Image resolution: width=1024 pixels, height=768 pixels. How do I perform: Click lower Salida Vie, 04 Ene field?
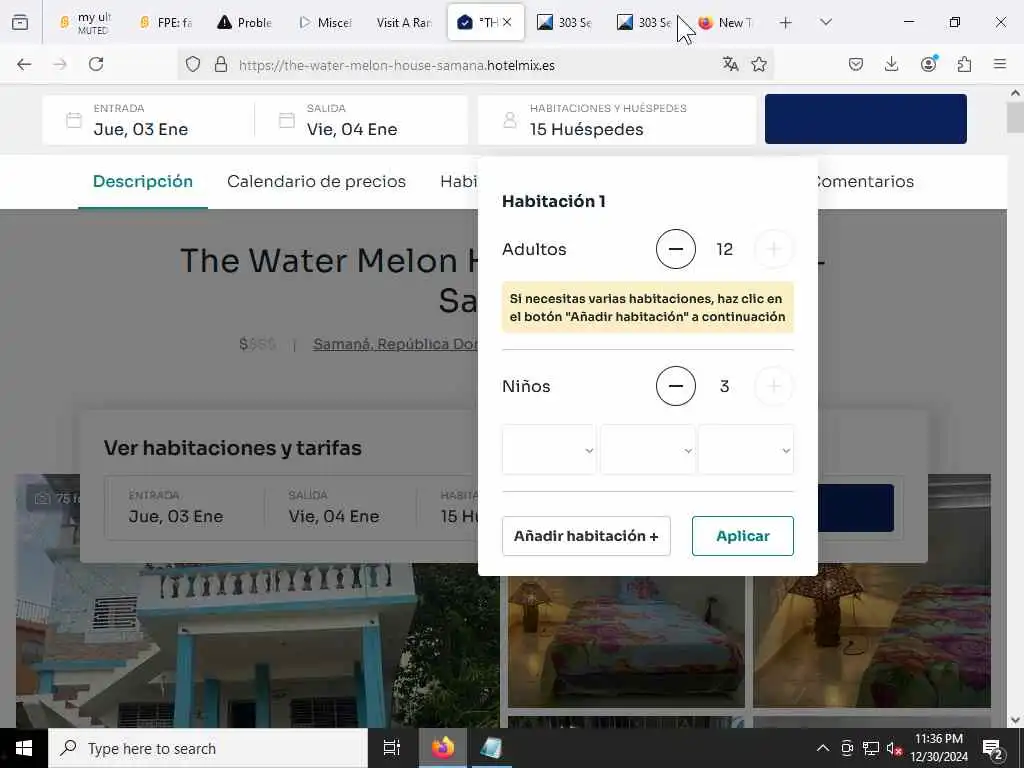pos(340,507)
